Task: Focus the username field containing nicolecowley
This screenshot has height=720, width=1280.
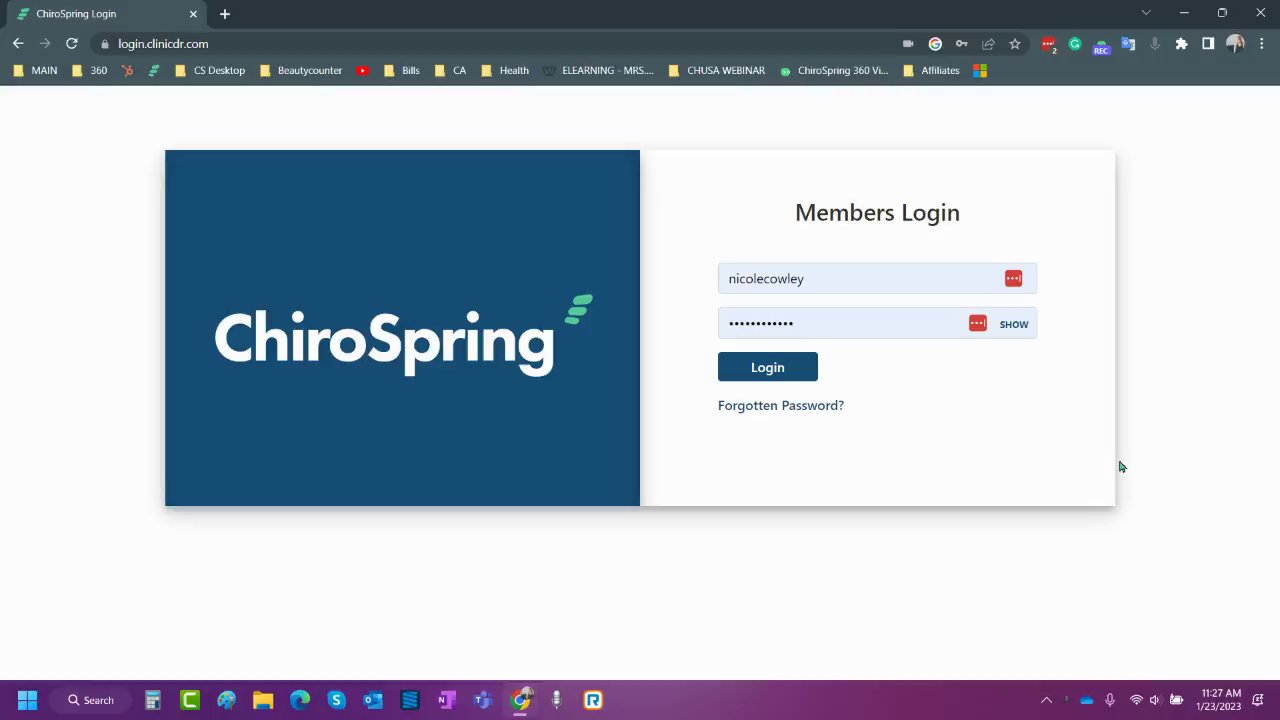Action: tap(877, 278)
